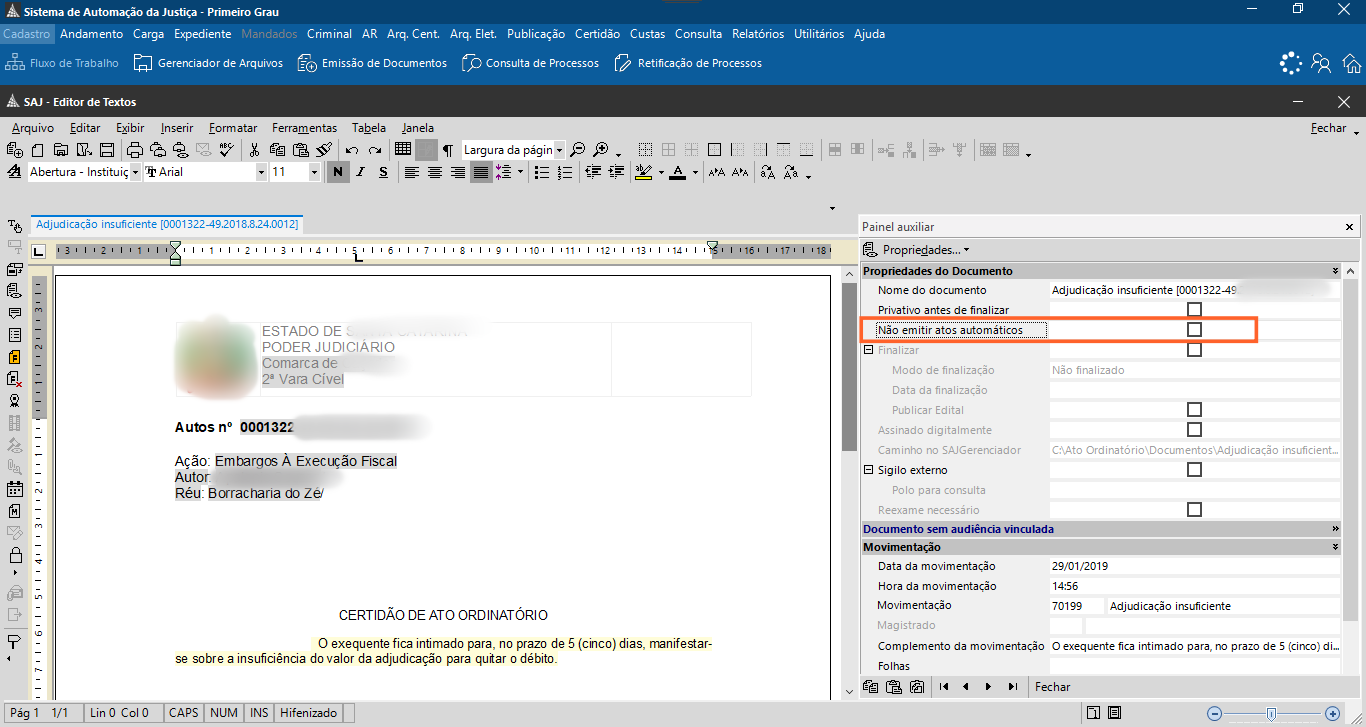Go to last record arrow in panel footer
Image resolution: width=1366 pixels, height=727 pixels.
(1013, 687)
